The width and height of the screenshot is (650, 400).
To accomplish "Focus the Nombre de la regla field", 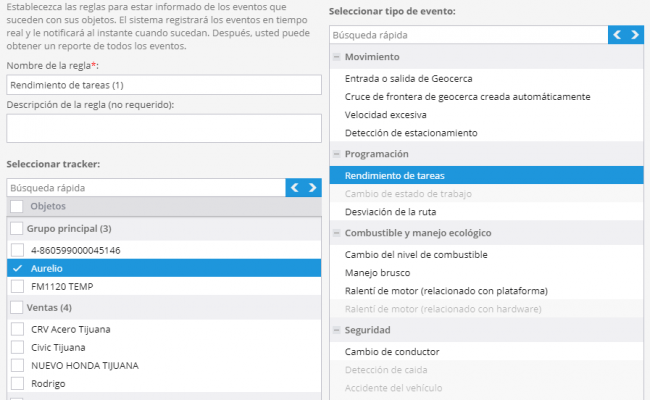I will 164,85.
